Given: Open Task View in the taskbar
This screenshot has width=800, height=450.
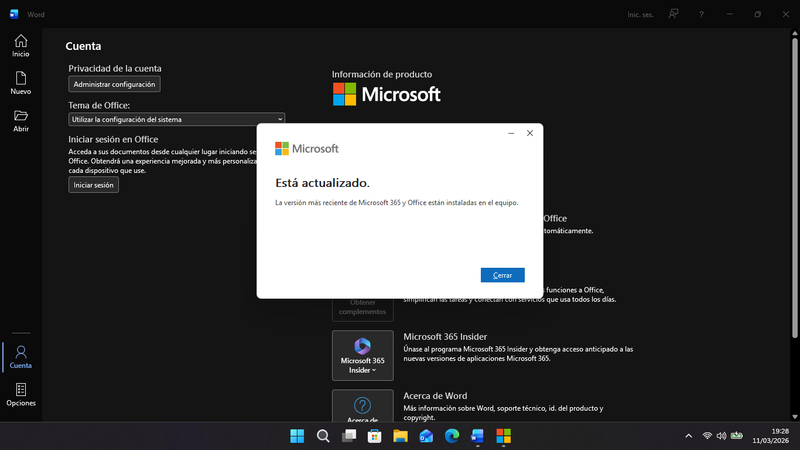Looking at the screenshot, I should point(349,436).
